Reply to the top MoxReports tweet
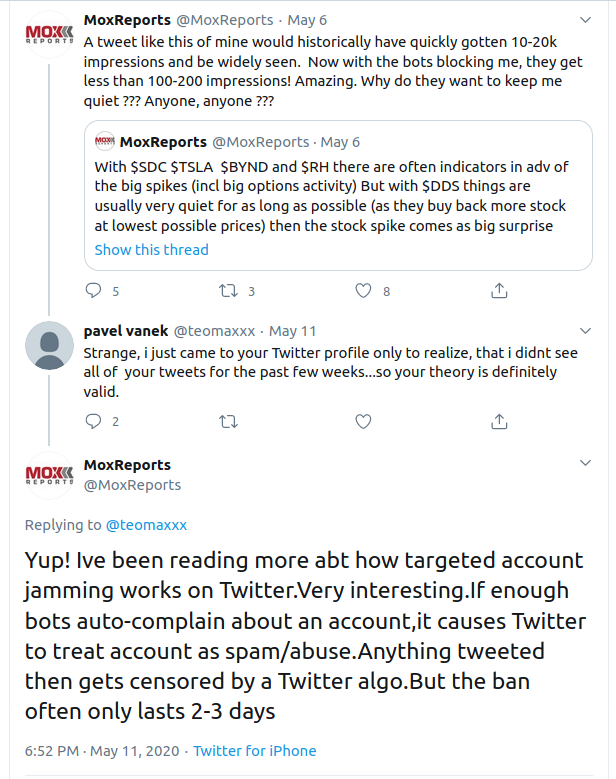616x779 pixels. tap(94, 291)
